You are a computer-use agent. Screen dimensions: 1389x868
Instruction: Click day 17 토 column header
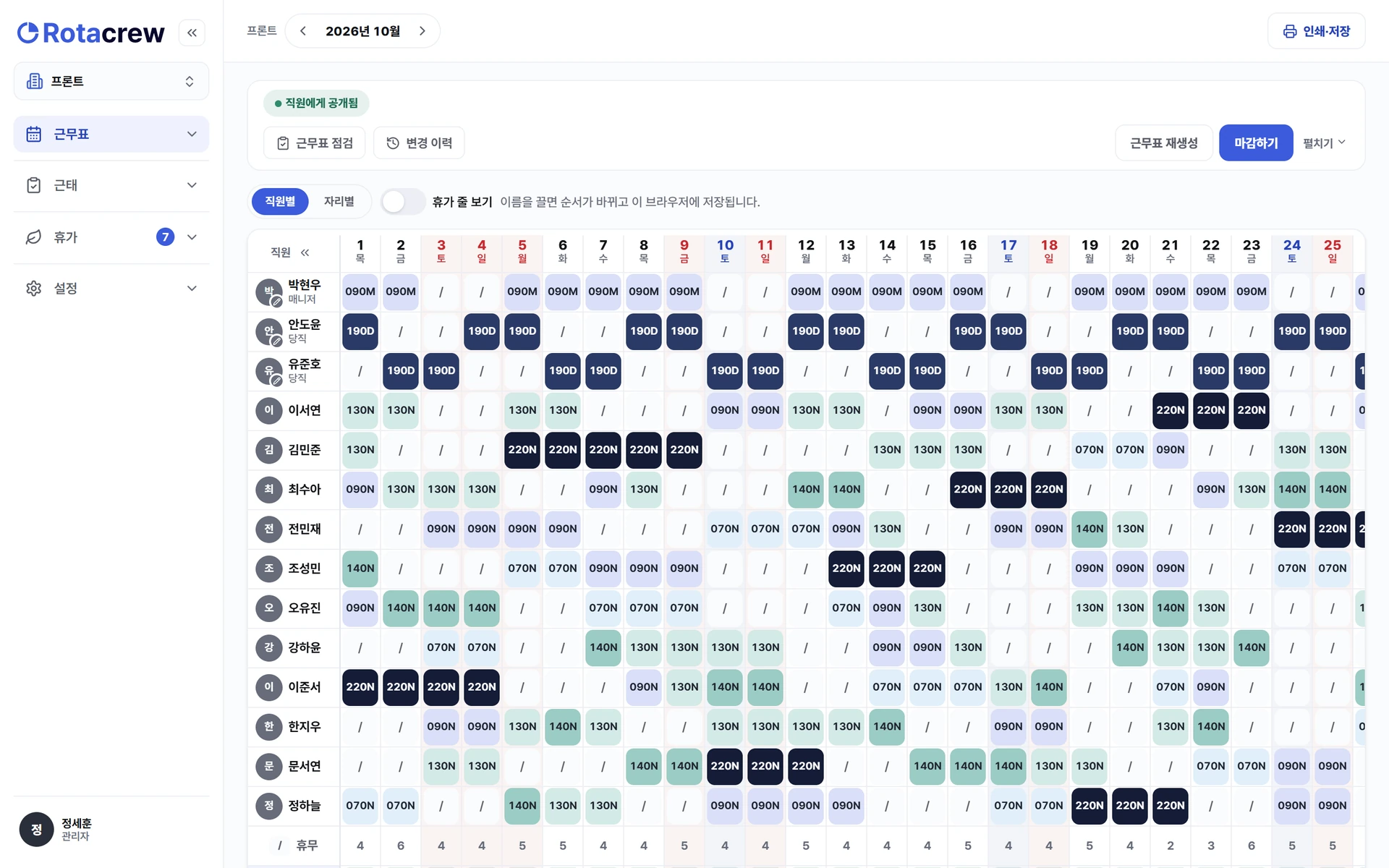[1008, 251]
